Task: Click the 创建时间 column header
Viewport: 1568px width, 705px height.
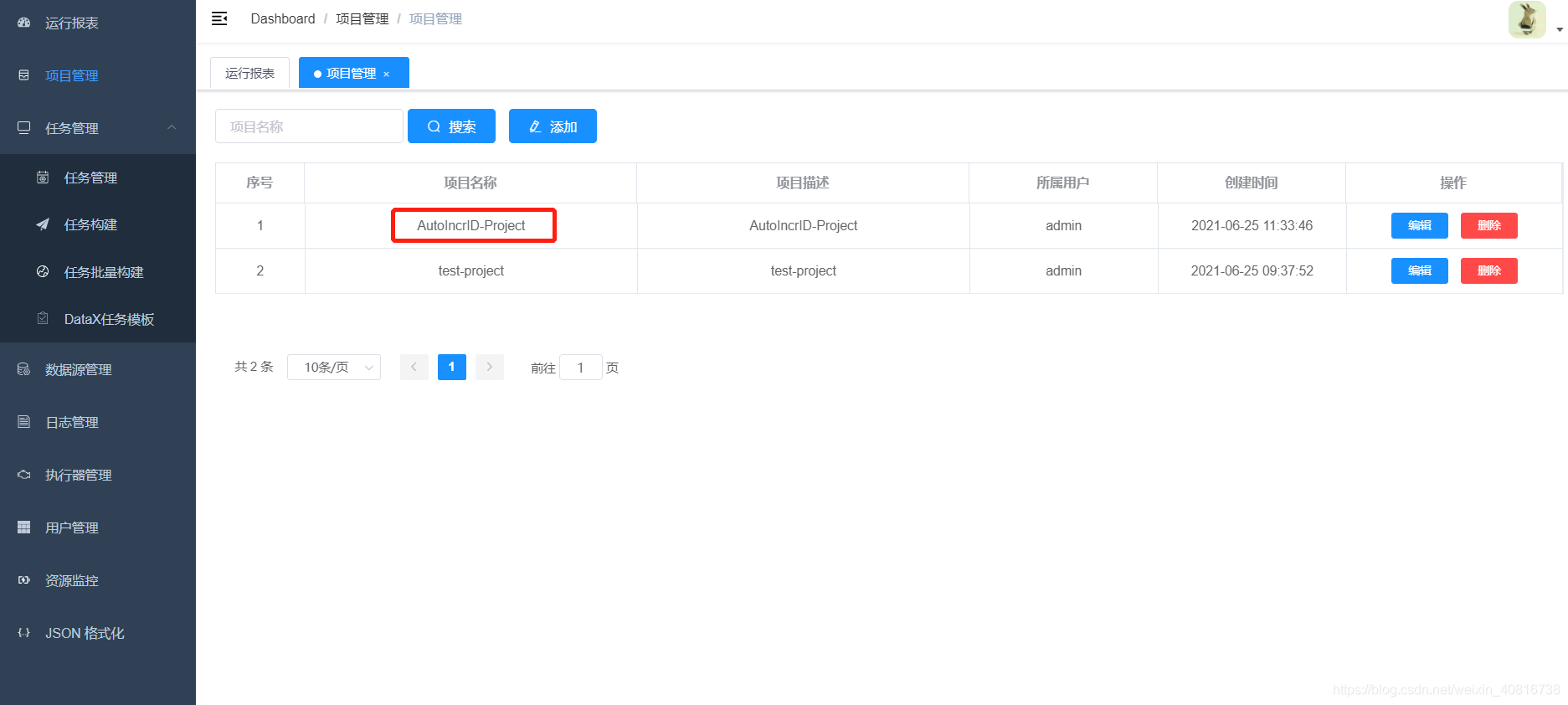Action: (1251, 183)
